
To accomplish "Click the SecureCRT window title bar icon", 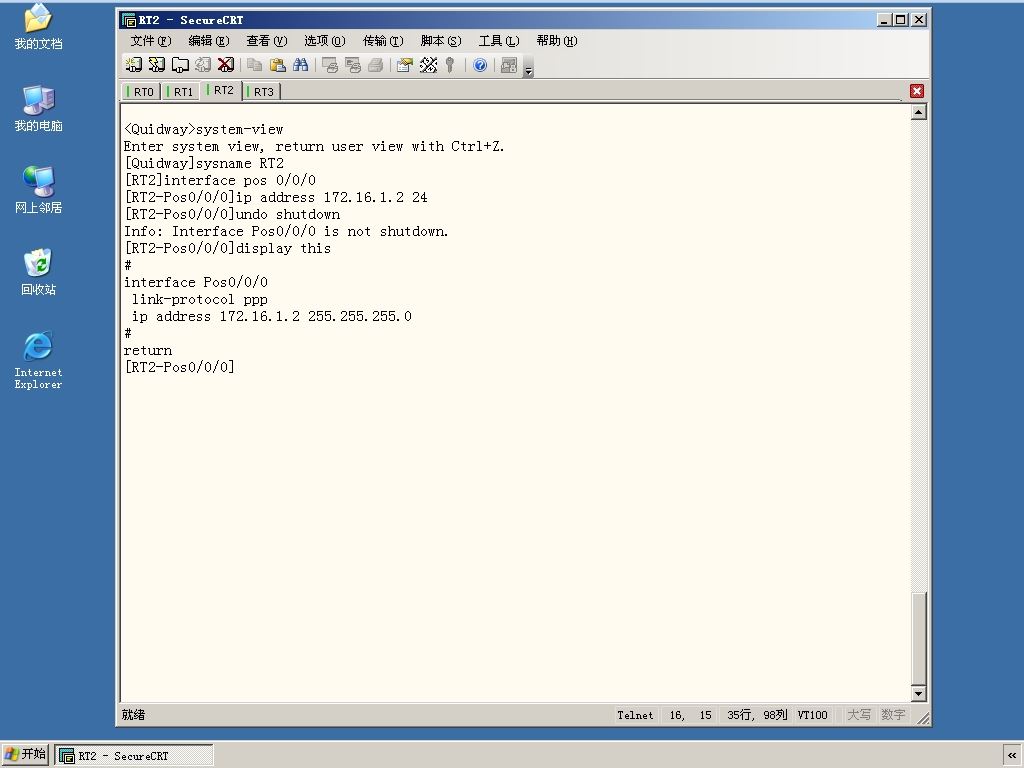I will click(x=129, y=20).
